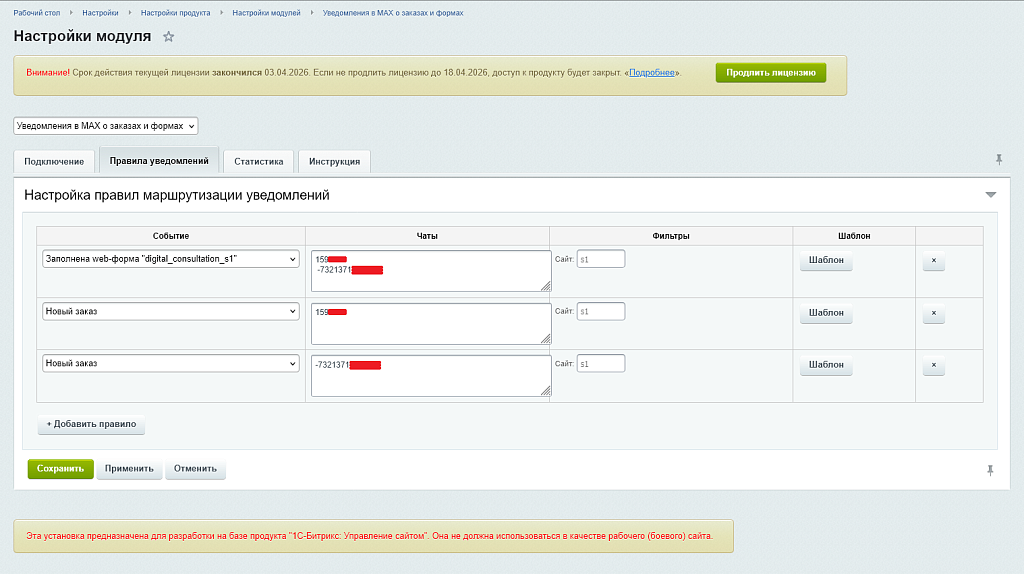
Task: Remove the third rule row with × button
Action: (x=933, y=366)
